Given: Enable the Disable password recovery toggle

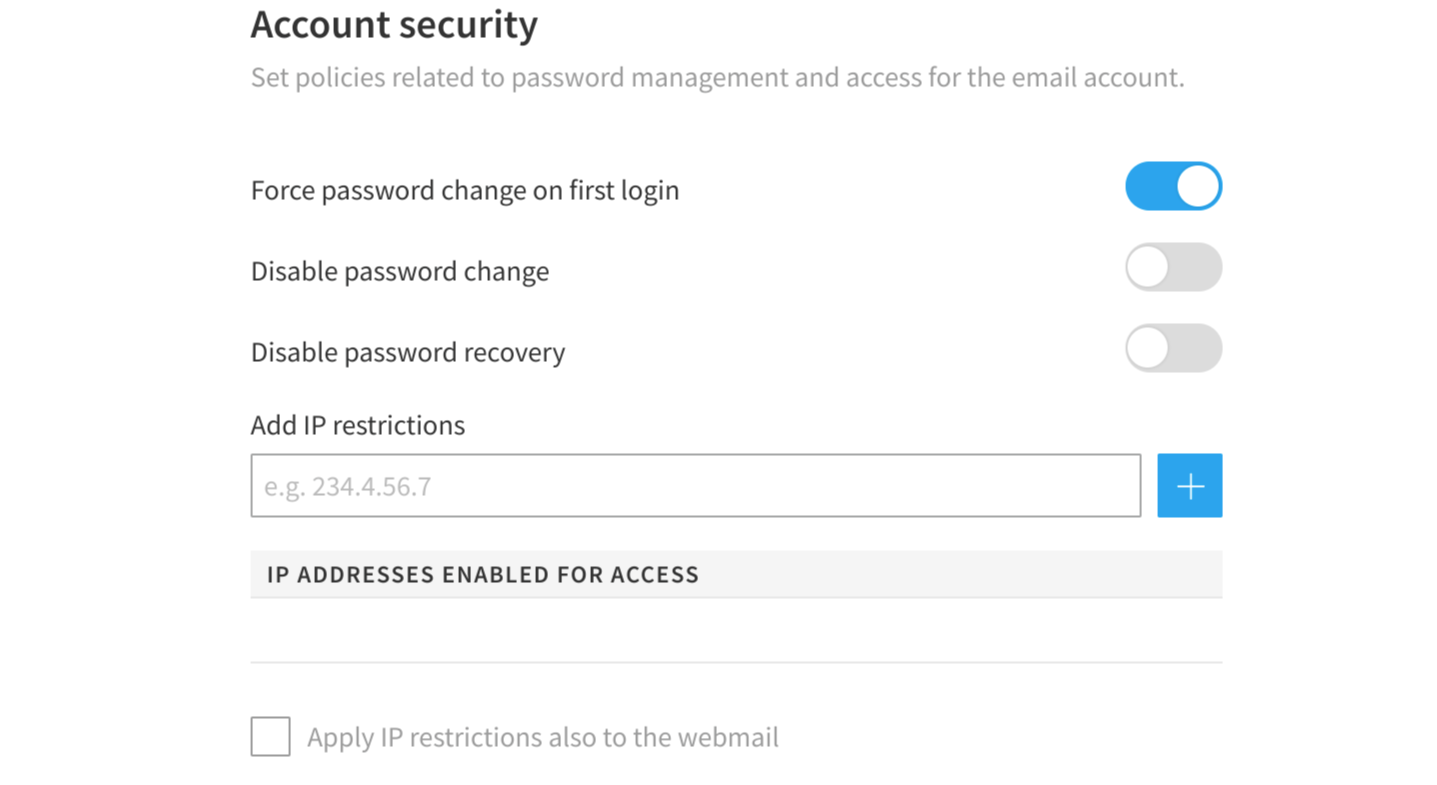Looking at the screenshot, I should [x=1173, y=348].
